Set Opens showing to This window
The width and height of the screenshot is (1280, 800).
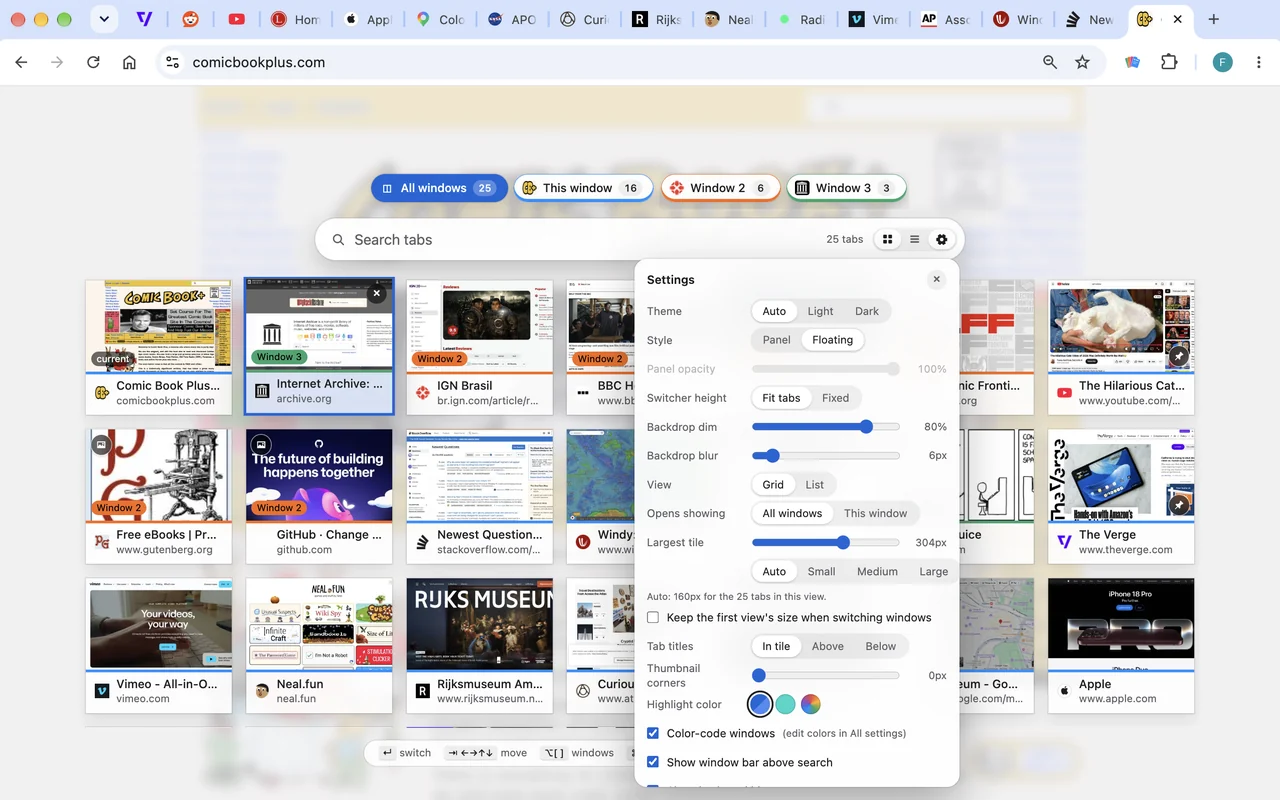pos(875,513)
